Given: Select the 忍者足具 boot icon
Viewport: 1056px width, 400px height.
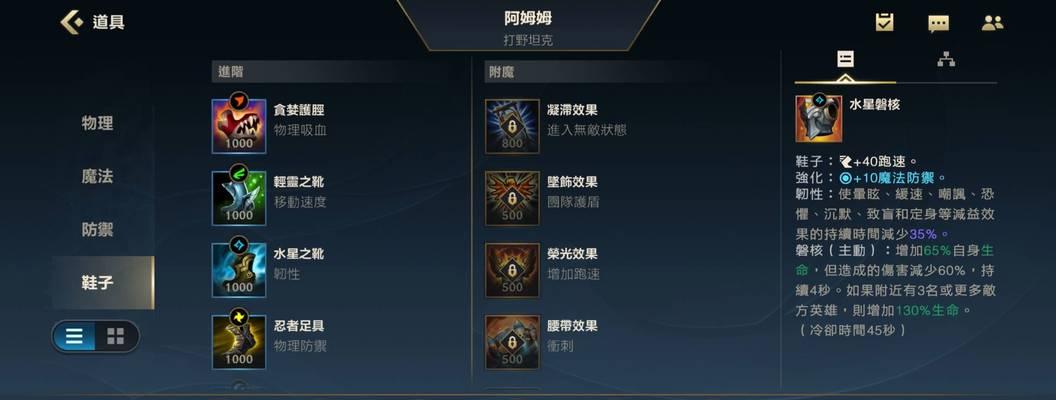Looking at the screenshot, I should 238,342.
